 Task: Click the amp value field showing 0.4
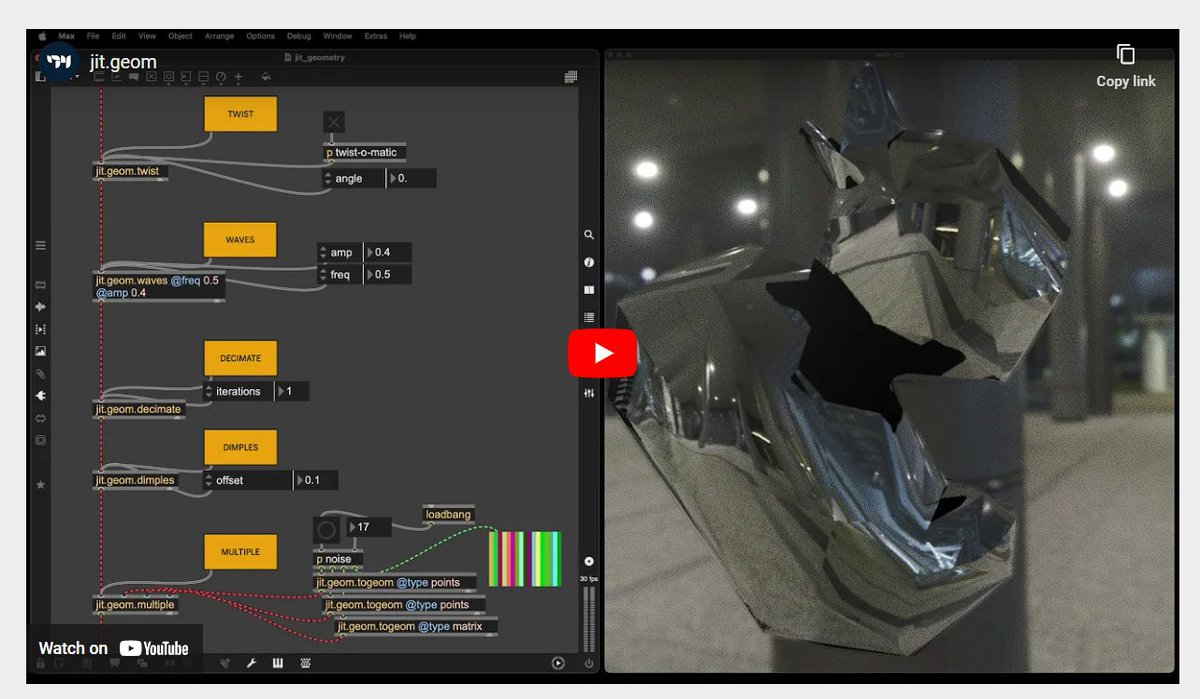tap(388, 252)
